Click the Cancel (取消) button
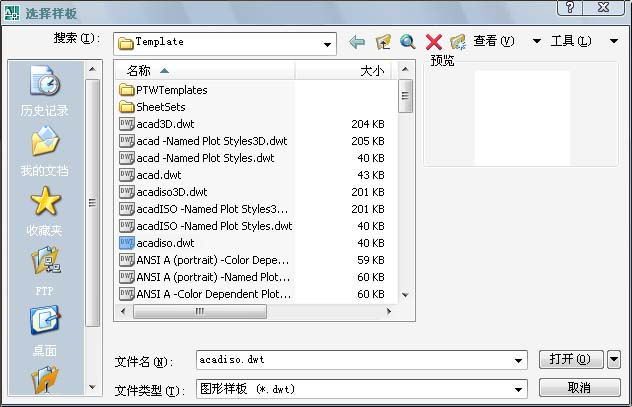The width and height of the screenshot is (632, 407). (x=580, y=388)
